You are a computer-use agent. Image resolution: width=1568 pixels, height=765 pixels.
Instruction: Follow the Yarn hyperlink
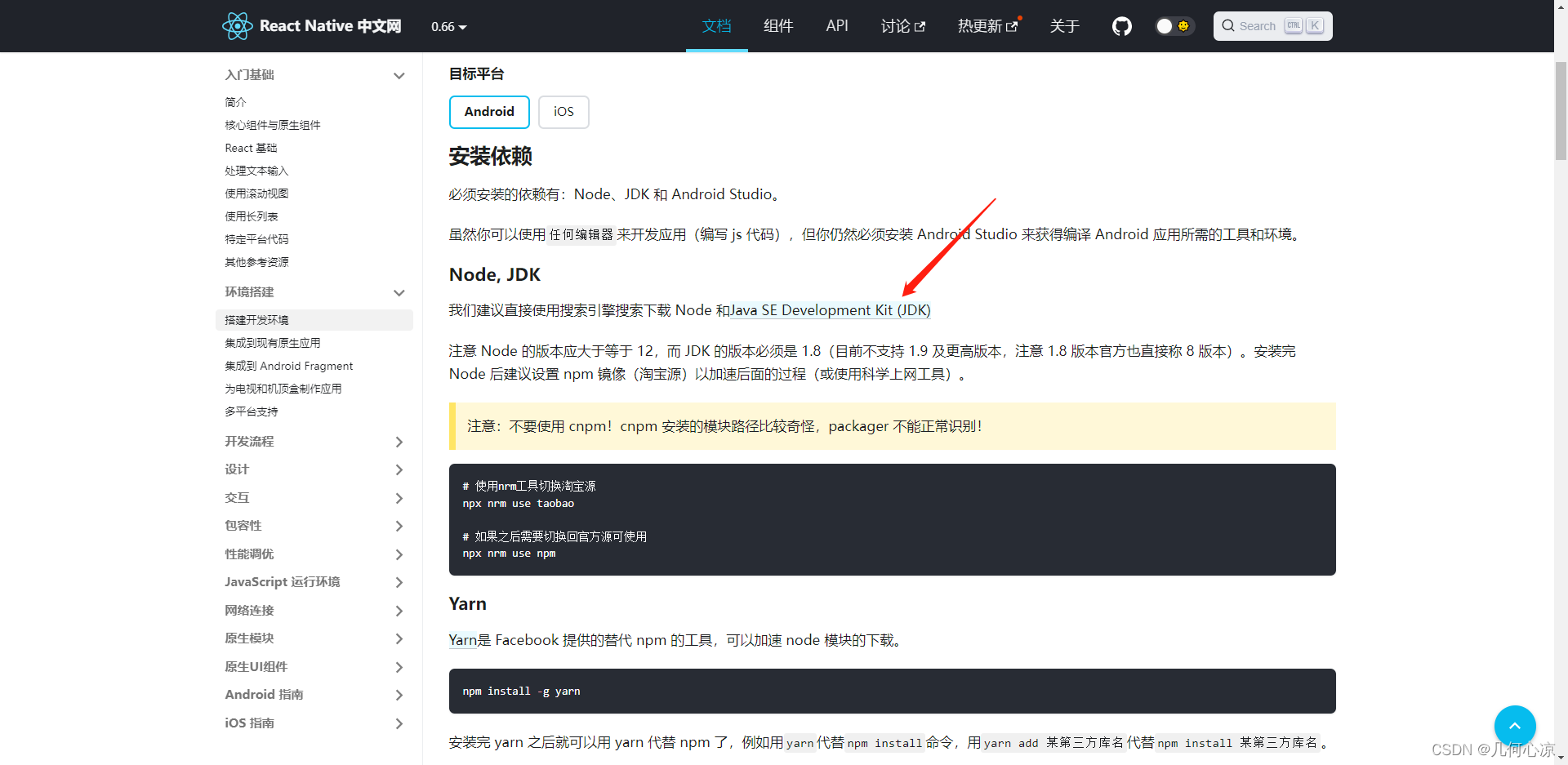(462, 640)
